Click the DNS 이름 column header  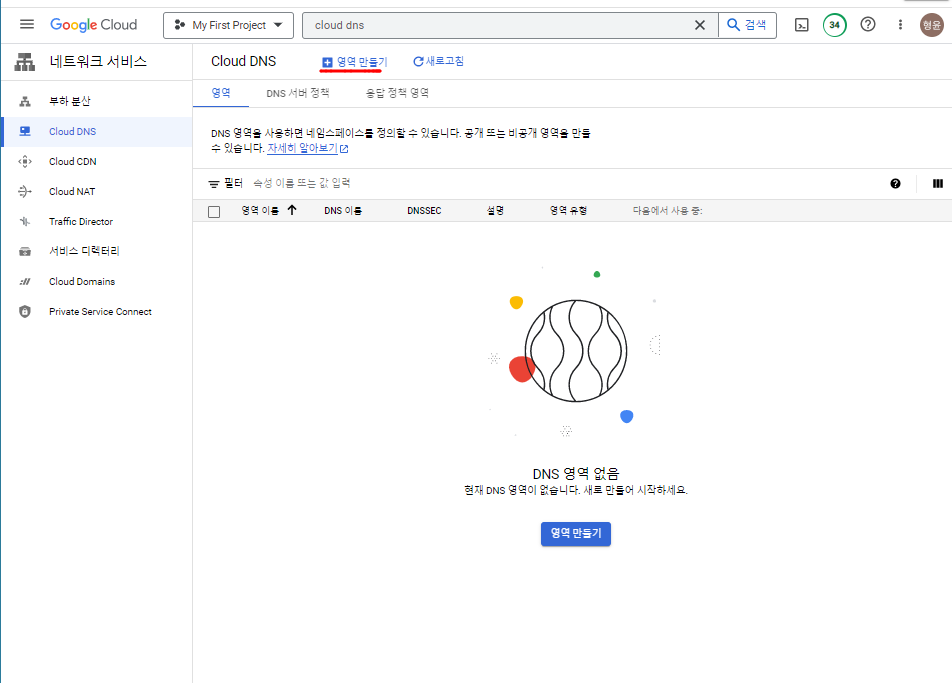343,211
